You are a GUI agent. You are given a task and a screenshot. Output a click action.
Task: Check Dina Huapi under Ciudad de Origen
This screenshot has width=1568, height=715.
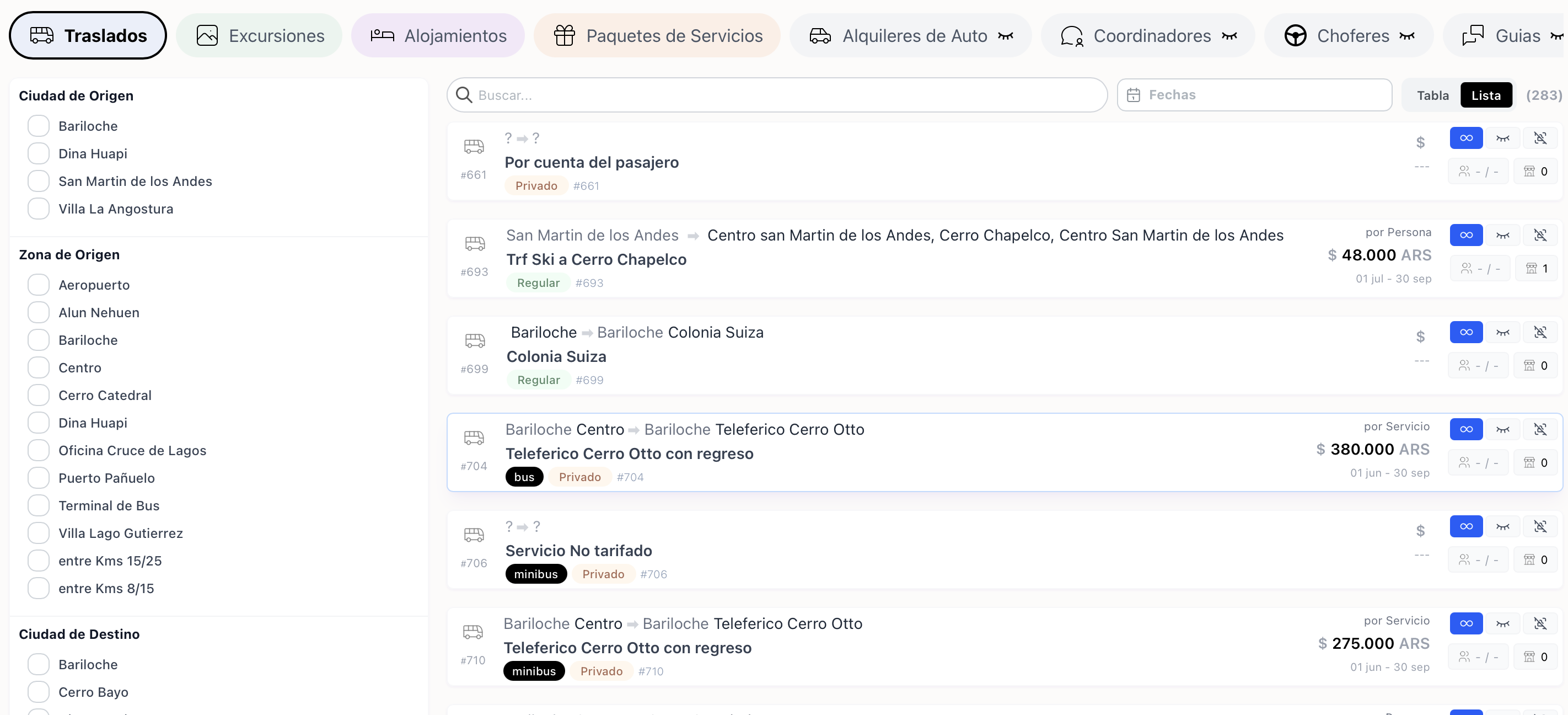(x=39, y=153)
